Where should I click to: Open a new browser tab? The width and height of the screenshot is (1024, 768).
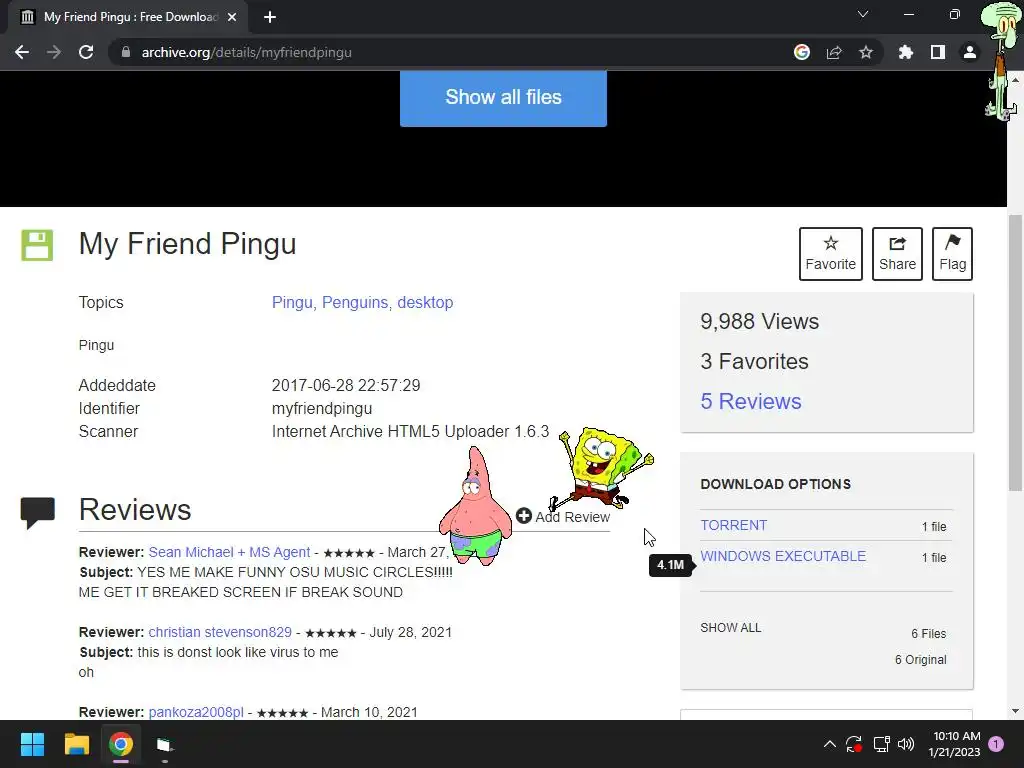[x=270, y=17]
